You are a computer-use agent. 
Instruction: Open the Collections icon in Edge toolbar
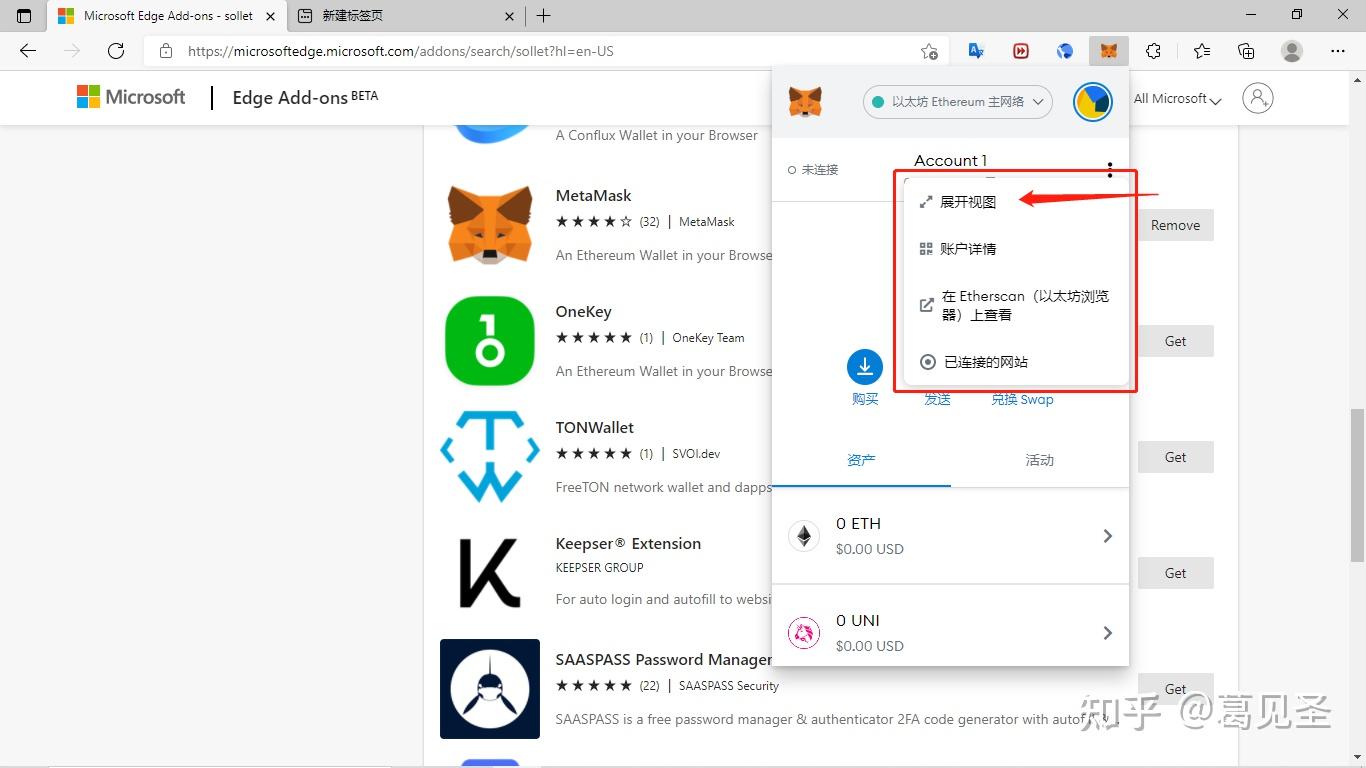click(1246, 51)
